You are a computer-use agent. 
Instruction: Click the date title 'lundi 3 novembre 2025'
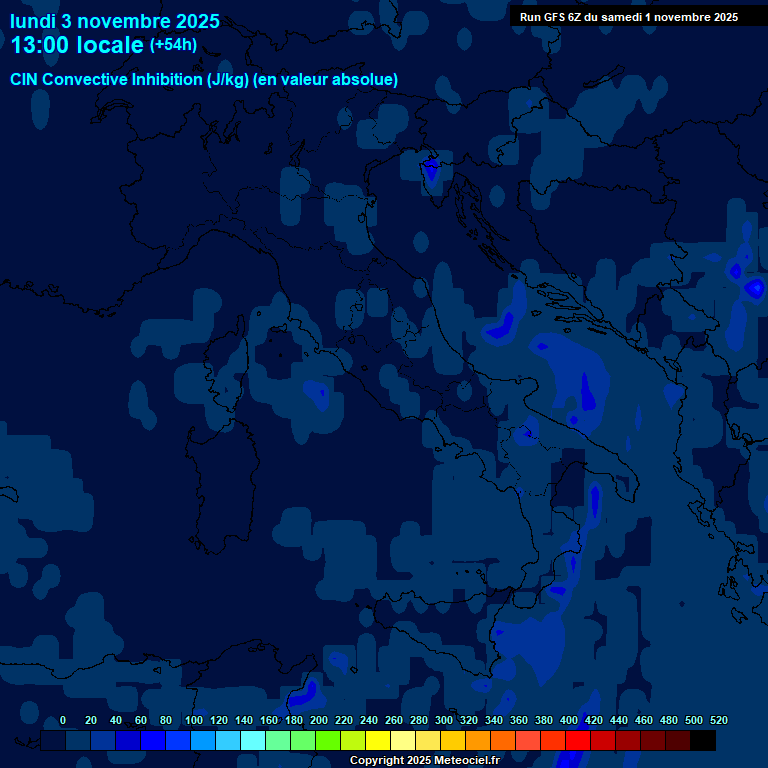pyautogui.click(x=115, y=21)
